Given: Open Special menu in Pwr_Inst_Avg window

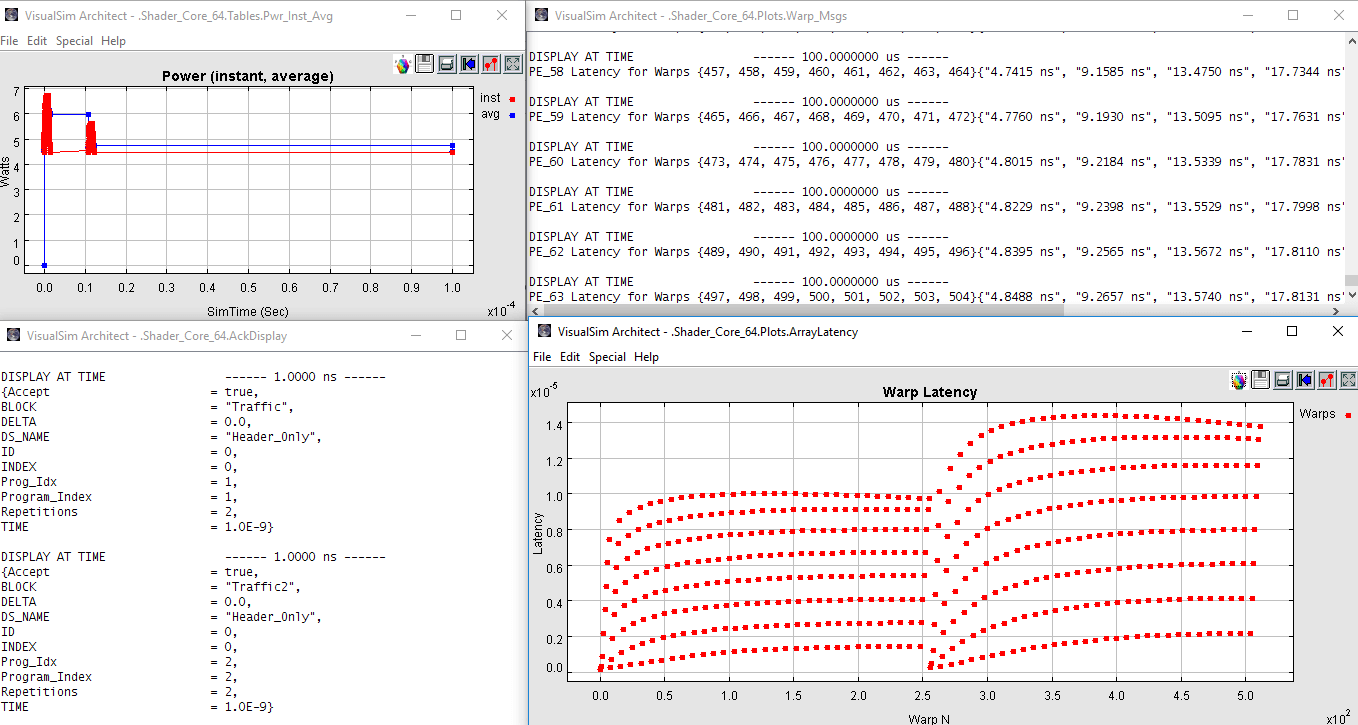Looking at the screenshot, I should (x=74, y=41).
